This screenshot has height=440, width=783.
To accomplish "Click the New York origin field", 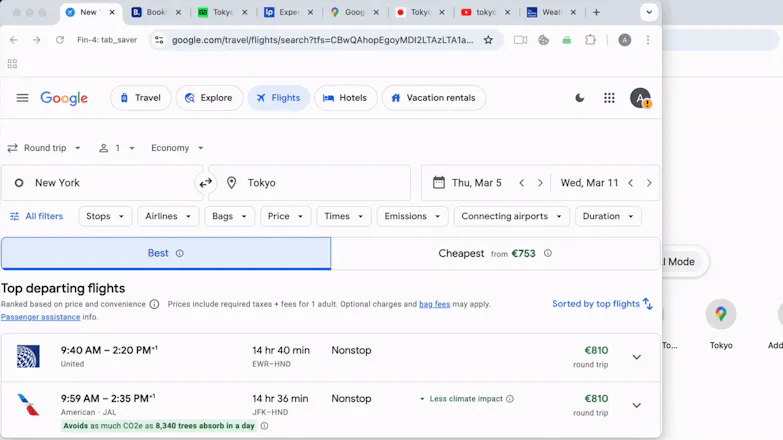I will (x=102, y=183).
